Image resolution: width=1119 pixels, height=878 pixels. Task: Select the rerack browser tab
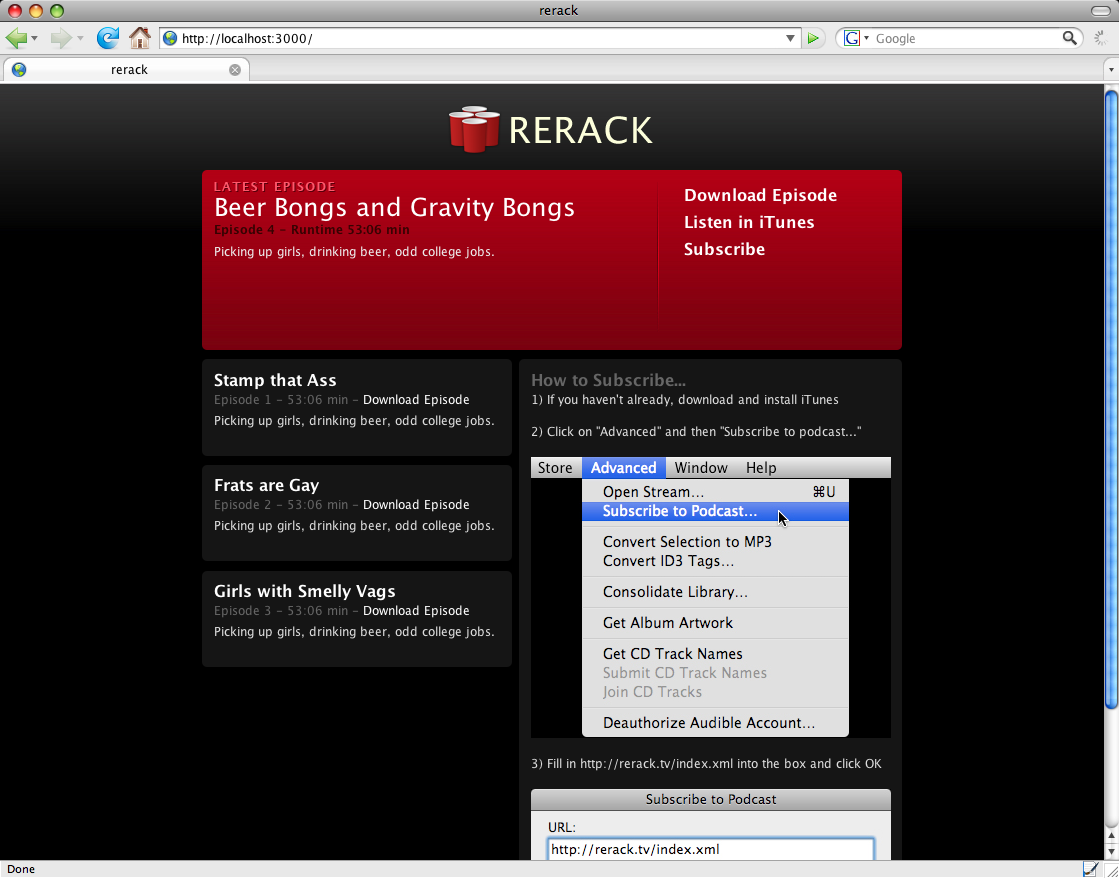click(126, 70)
